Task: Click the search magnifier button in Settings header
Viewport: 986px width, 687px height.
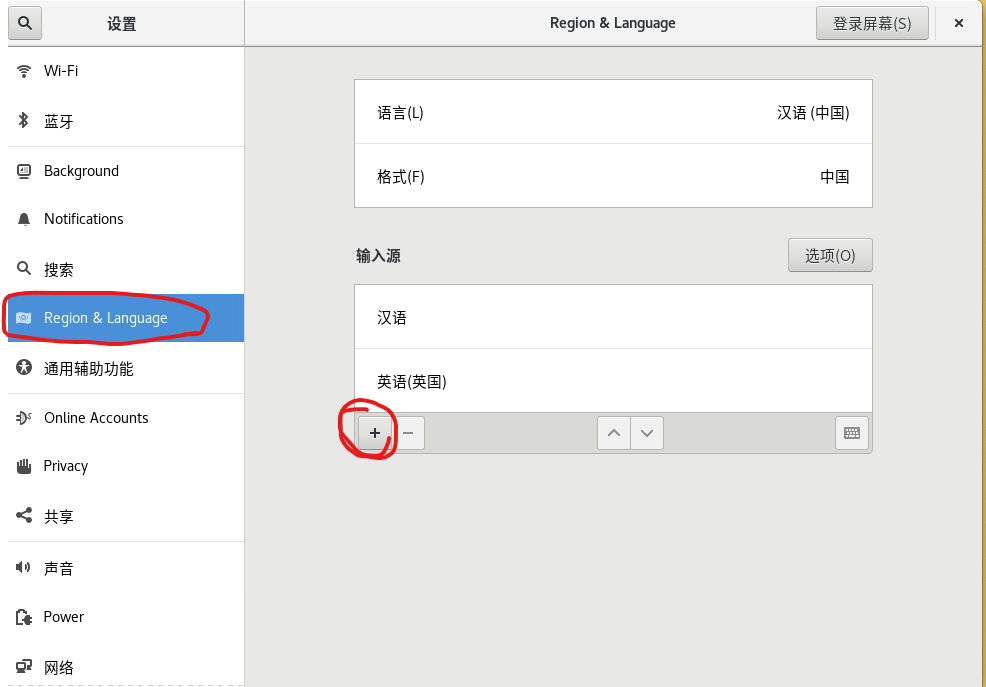Action: tap(25, 23)
